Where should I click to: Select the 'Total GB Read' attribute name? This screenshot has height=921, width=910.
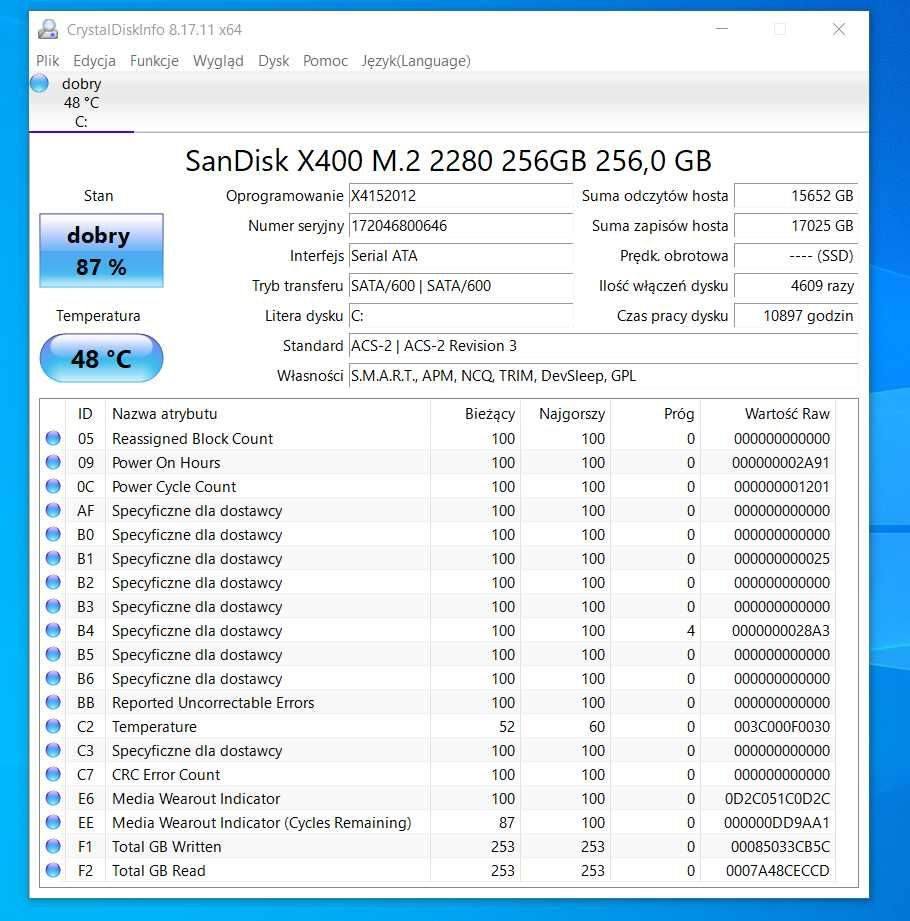[x=159, y=871]
